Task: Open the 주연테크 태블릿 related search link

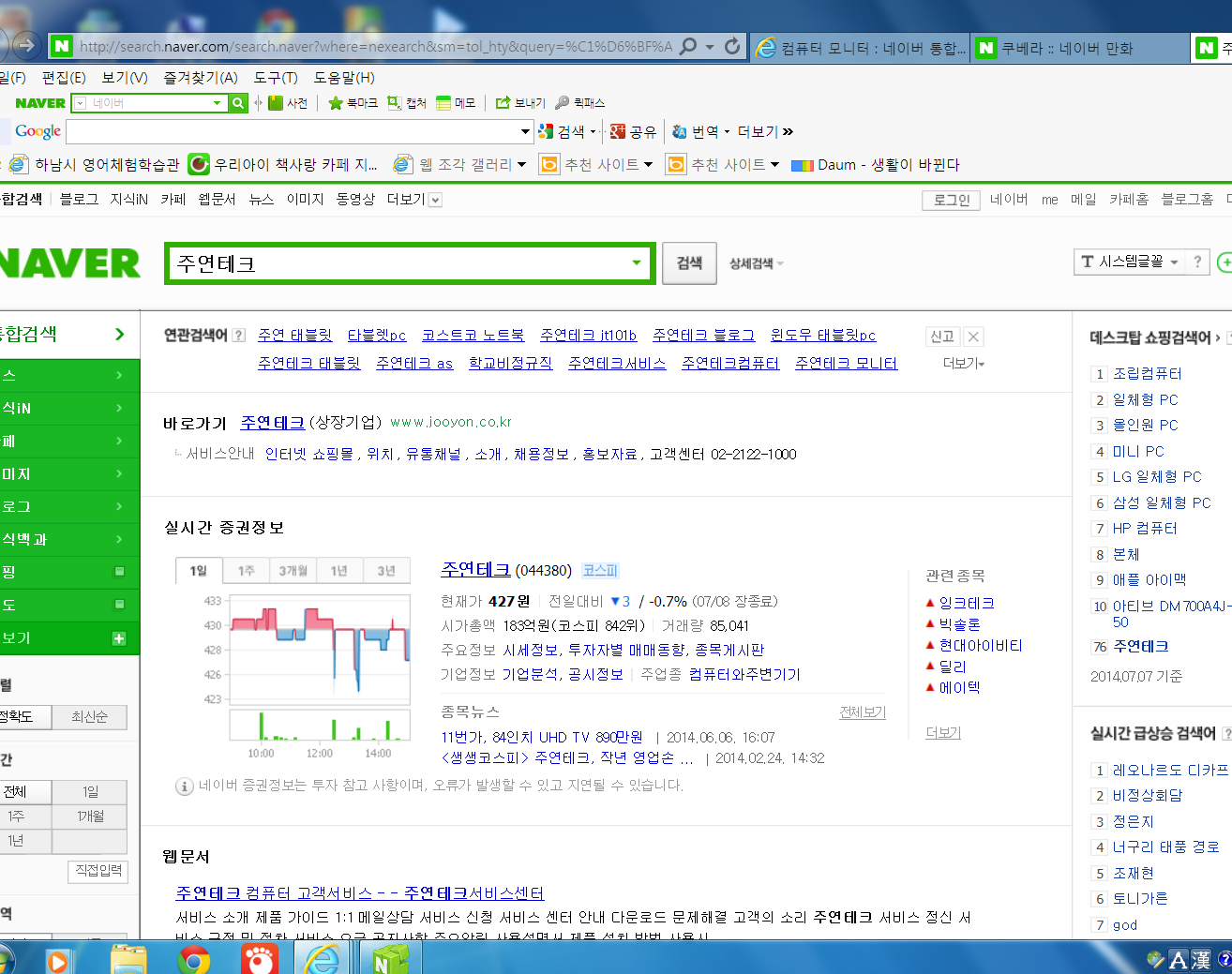Action: [309, 364]
